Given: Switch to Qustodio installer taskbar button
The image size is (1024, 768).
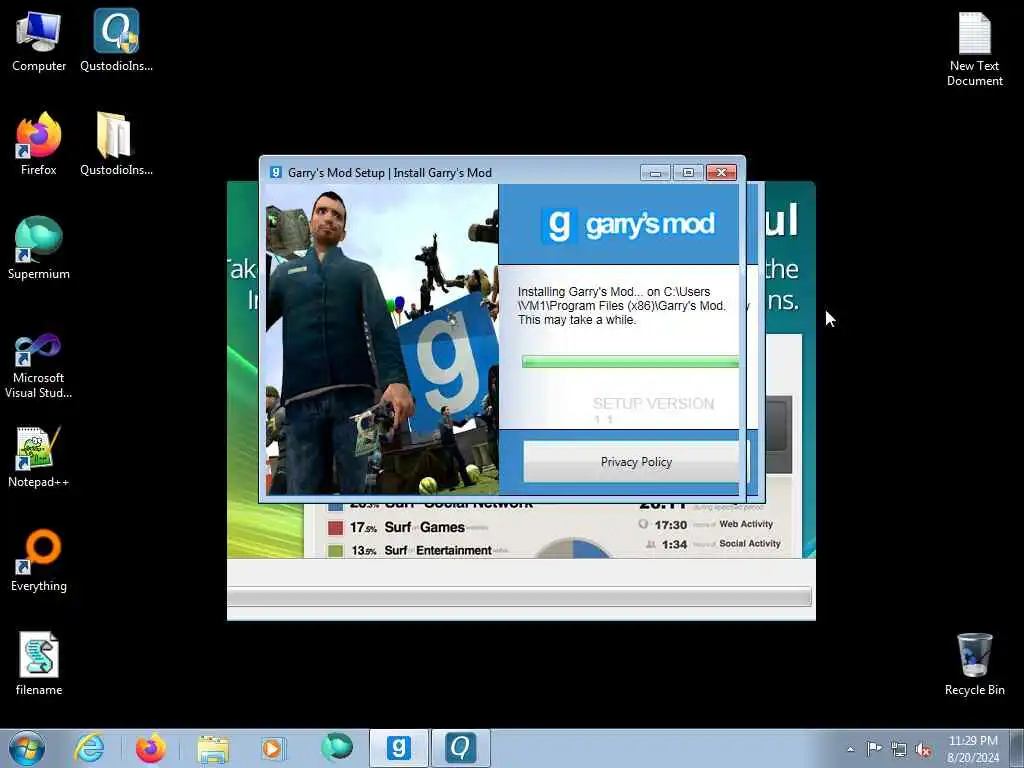Looking at the screenshot, I should coord(460,748).
